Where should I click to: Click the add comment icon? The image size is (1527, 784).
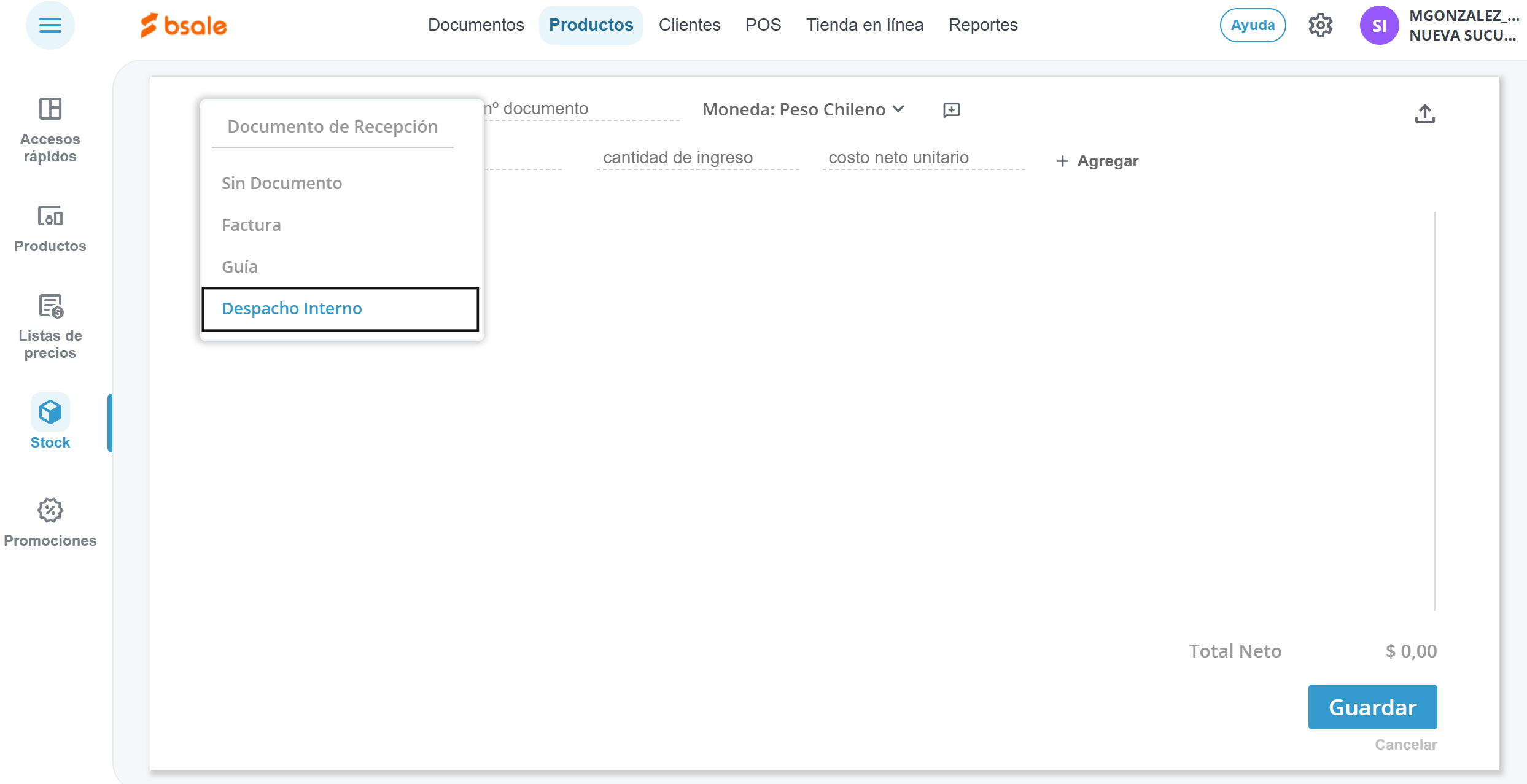tap(951, 110)
